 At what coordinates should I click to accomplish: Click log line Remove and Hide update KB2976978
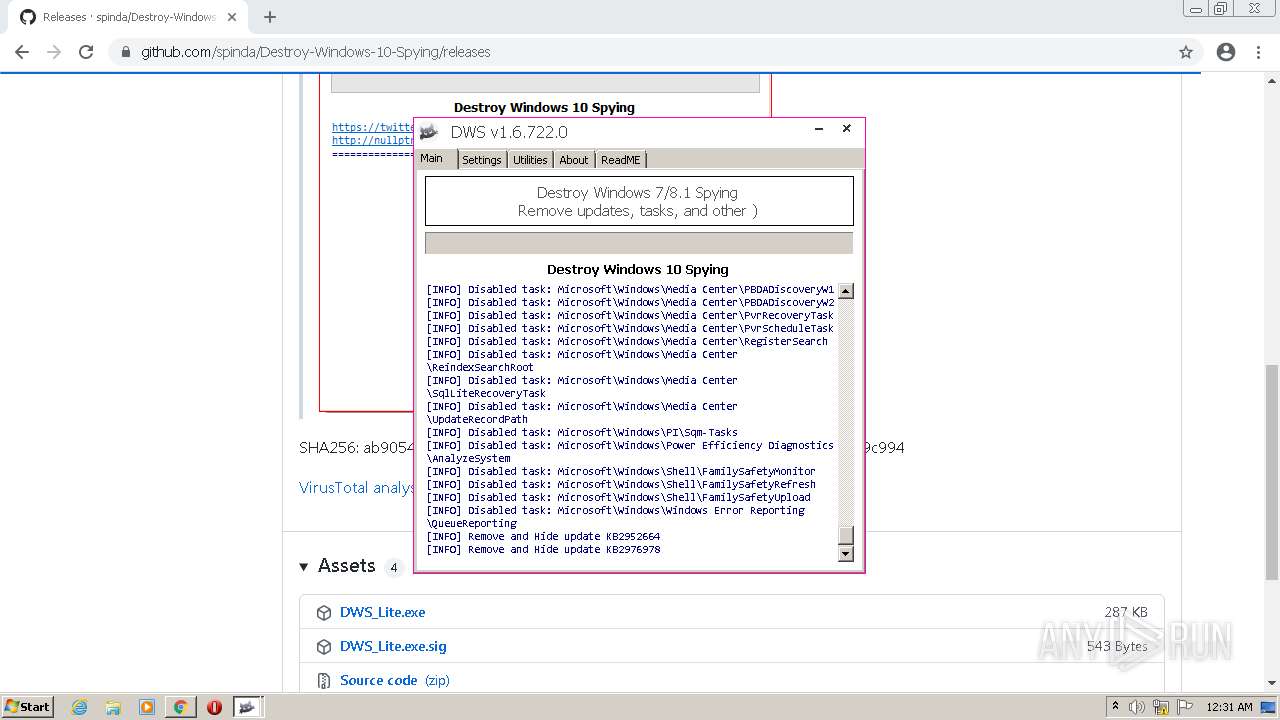[544, 550]
